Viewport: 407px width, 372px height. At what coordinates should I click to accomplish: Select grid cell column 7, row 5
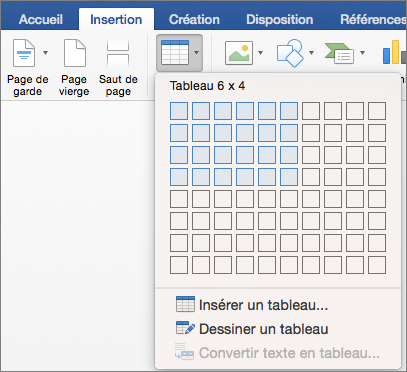coord(311,199)
